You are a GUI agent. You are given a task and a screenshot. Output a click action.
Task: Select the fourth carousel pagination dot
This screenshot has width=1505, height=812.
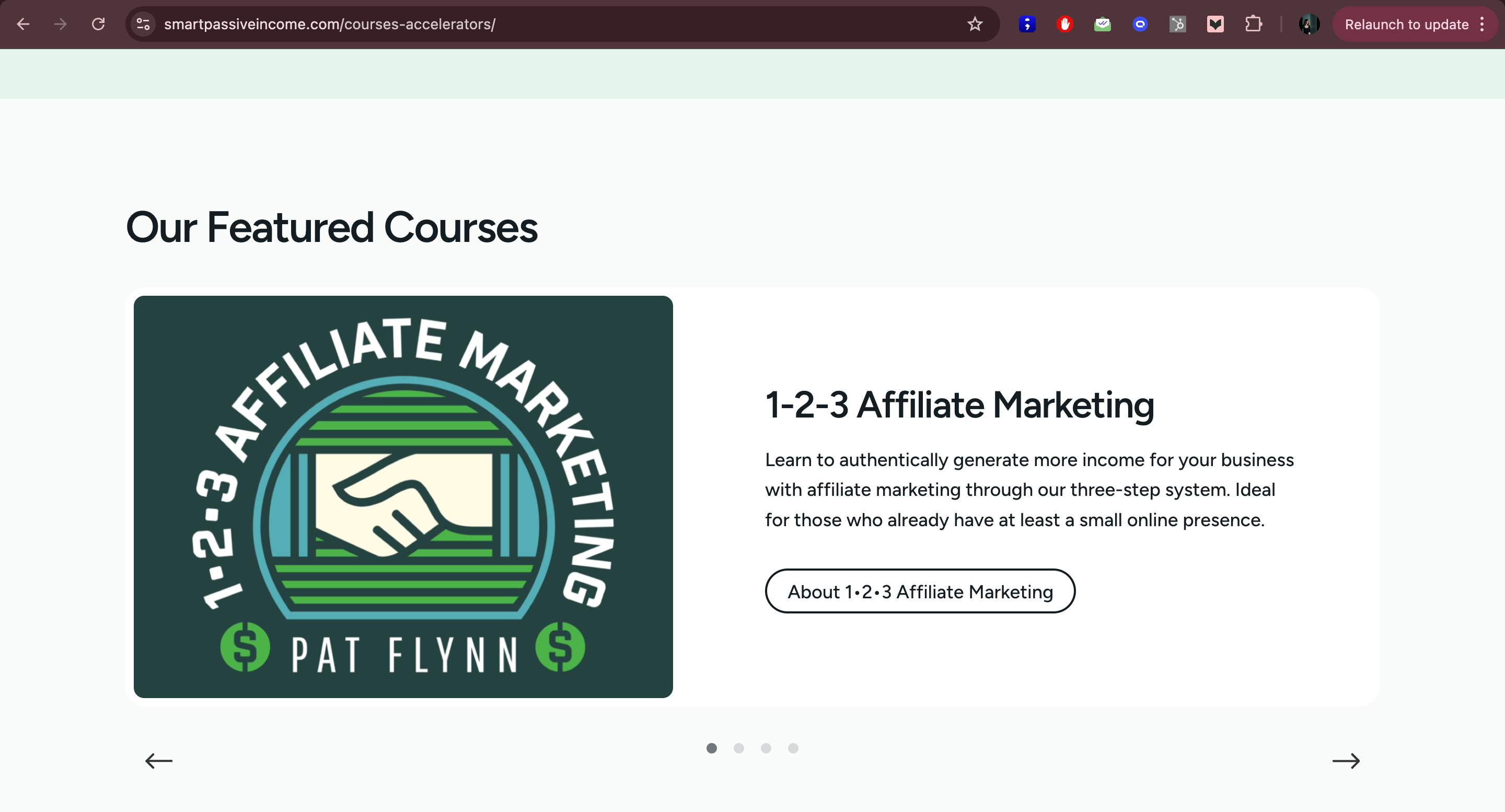793,748
